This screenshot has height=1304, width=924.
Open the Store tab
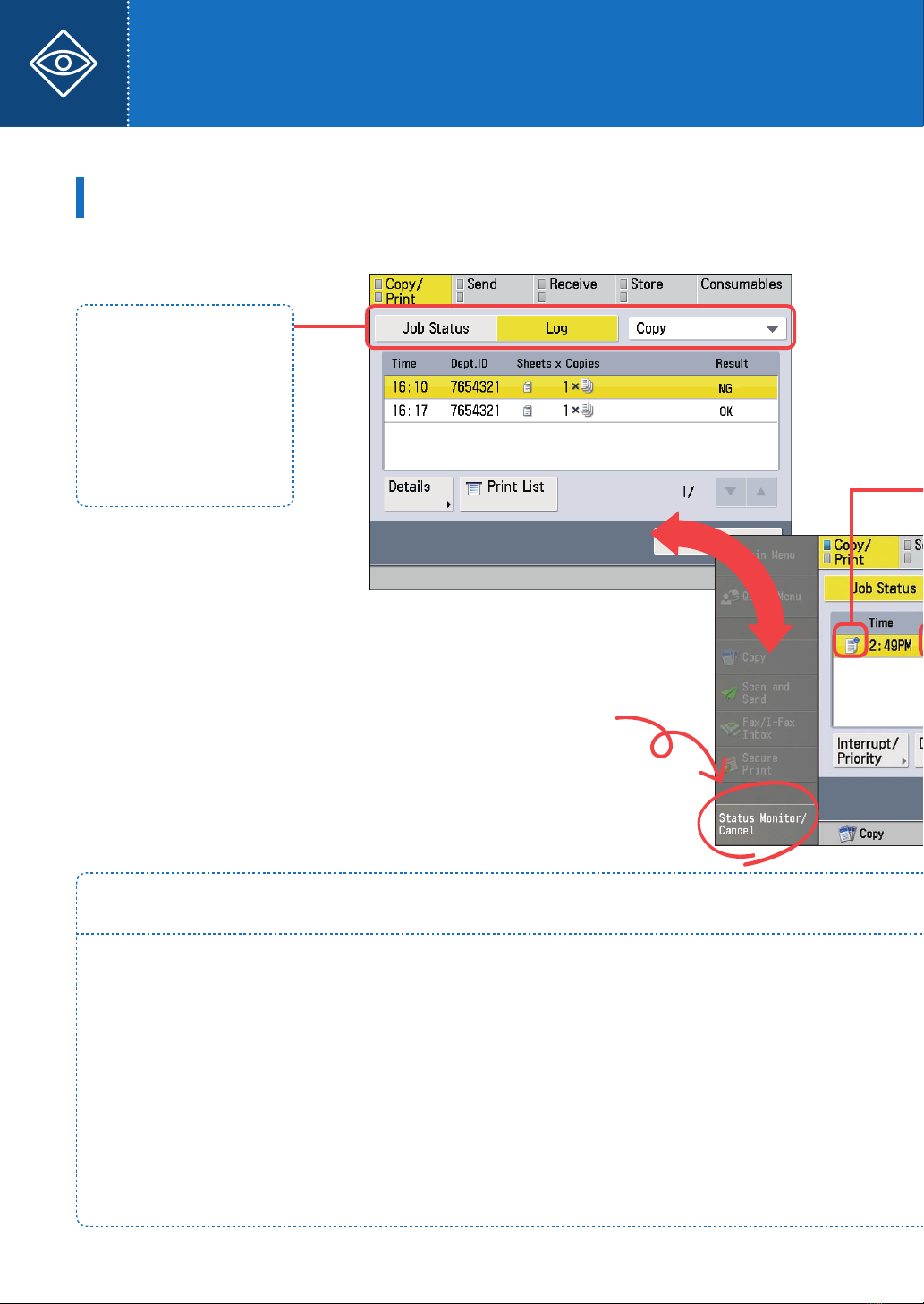pyautogui.click(x=655, y=290)
